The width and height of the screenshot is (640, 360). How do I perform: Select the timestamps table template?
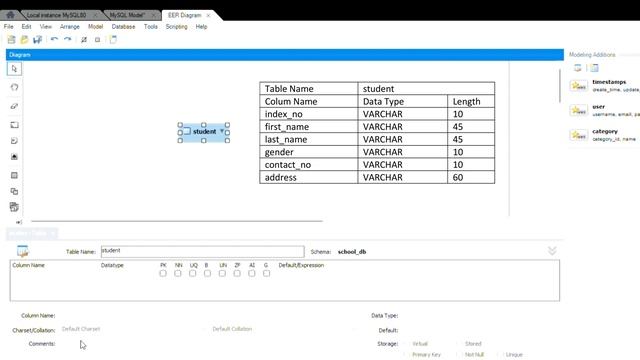[605, 86]
